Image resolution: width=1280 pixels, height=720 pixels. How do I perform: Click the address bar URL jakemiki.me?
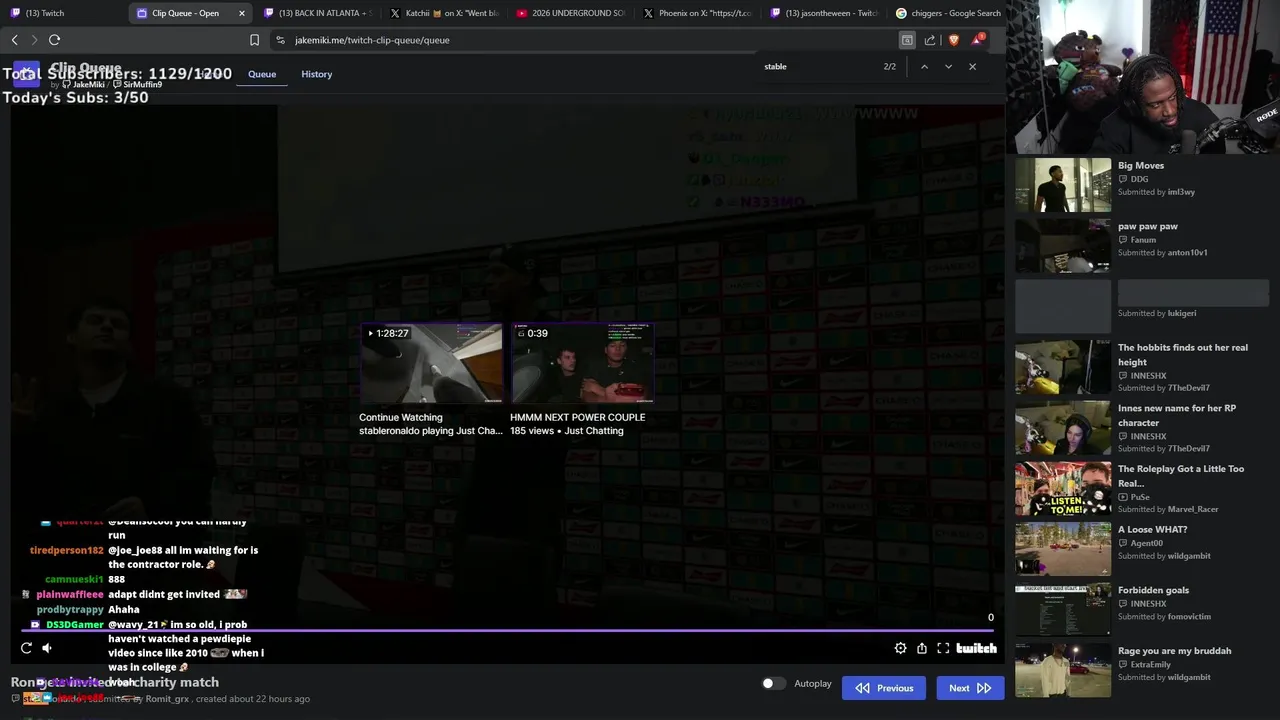coord(372,40)
